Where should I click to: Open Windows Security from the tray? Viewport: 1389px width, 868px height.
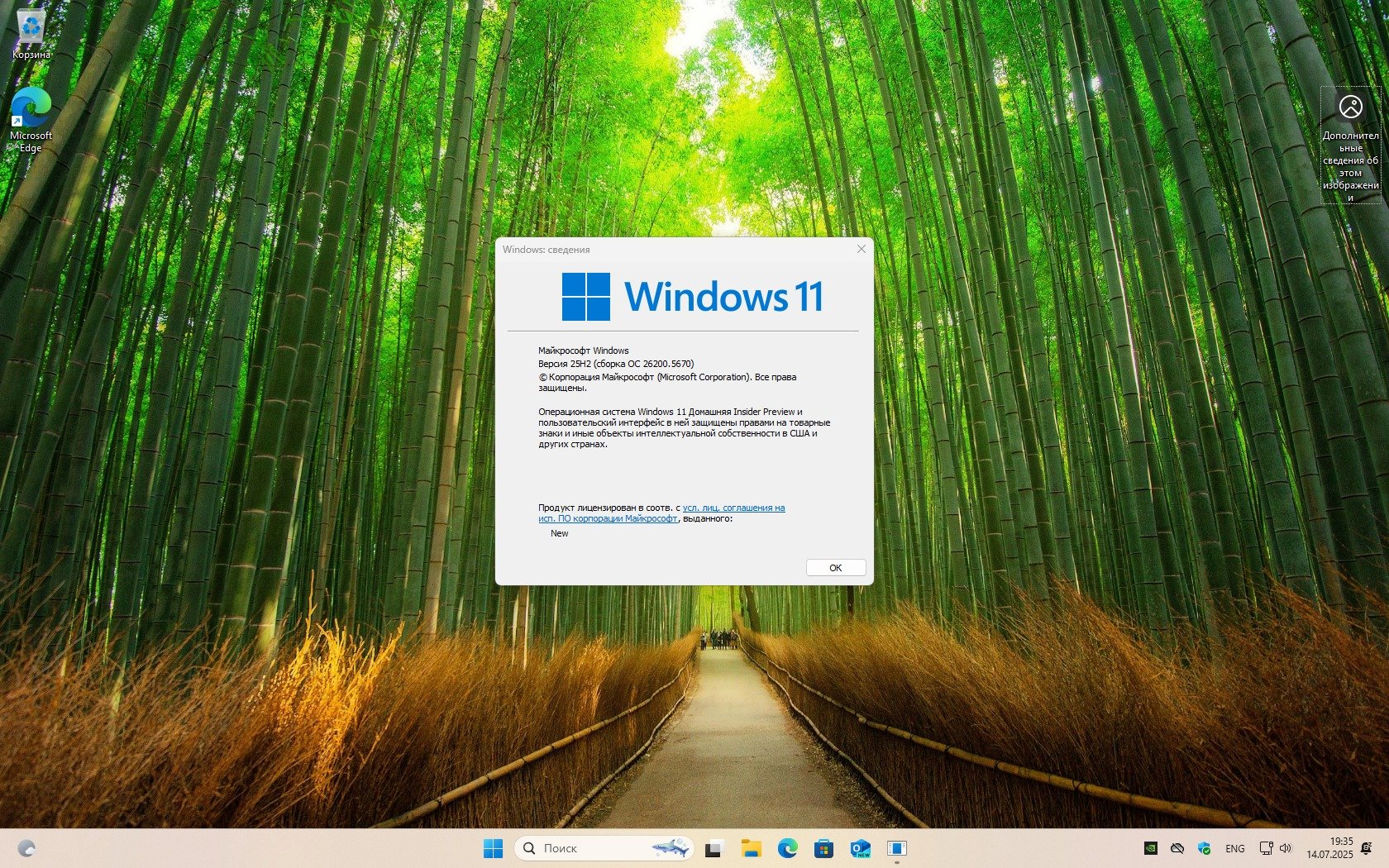1205,848
